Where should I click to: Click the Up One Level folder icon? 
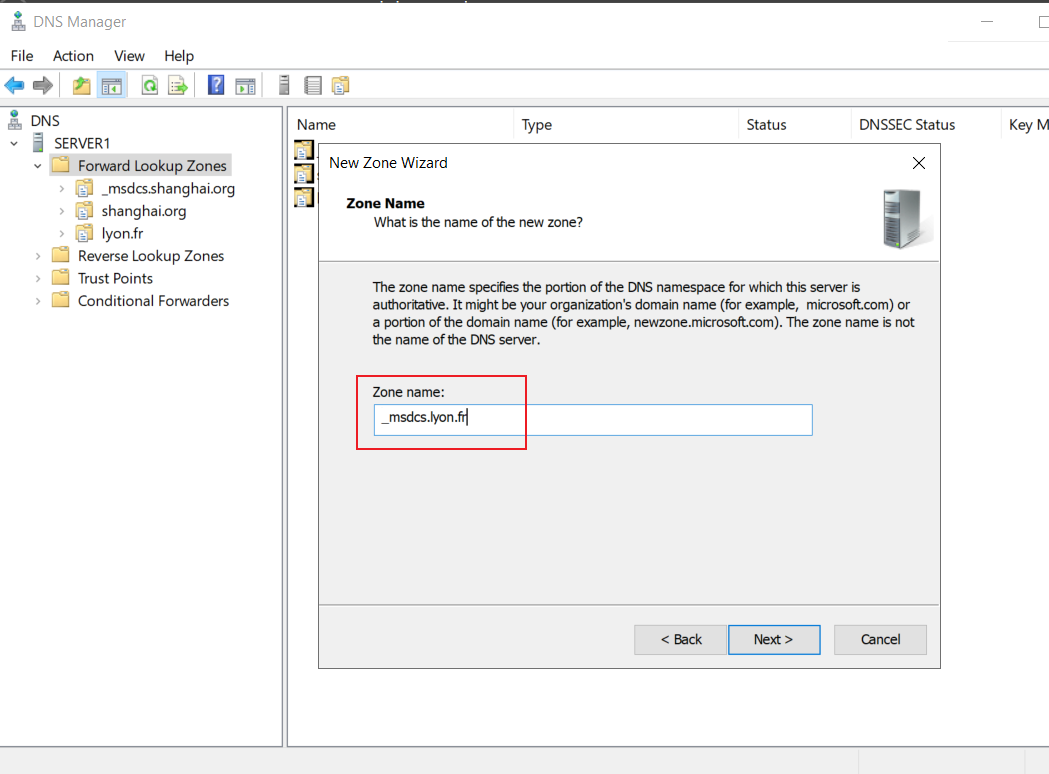pyautogui.click(x=82, y=85)
